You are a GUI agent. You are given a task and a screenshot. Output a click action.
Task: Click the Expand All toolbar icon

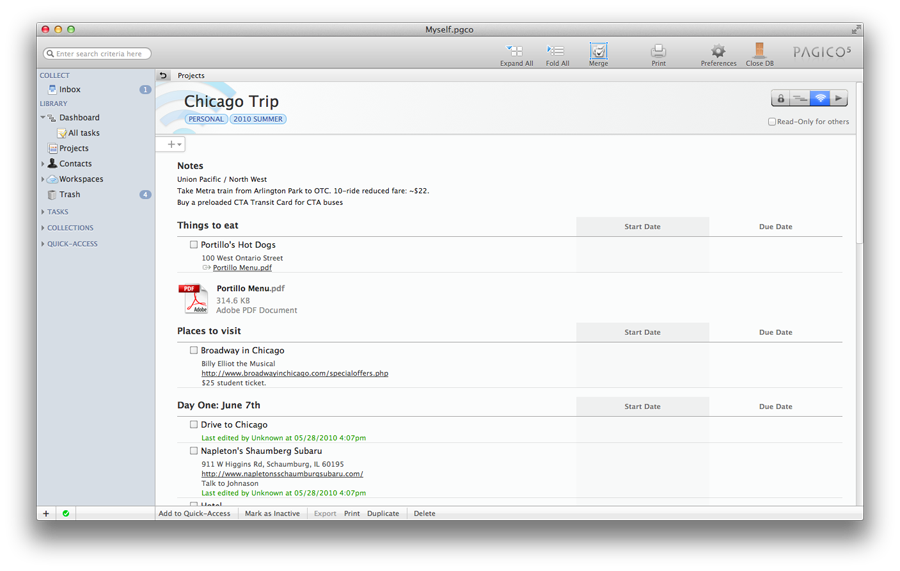(x=515, y=51)
